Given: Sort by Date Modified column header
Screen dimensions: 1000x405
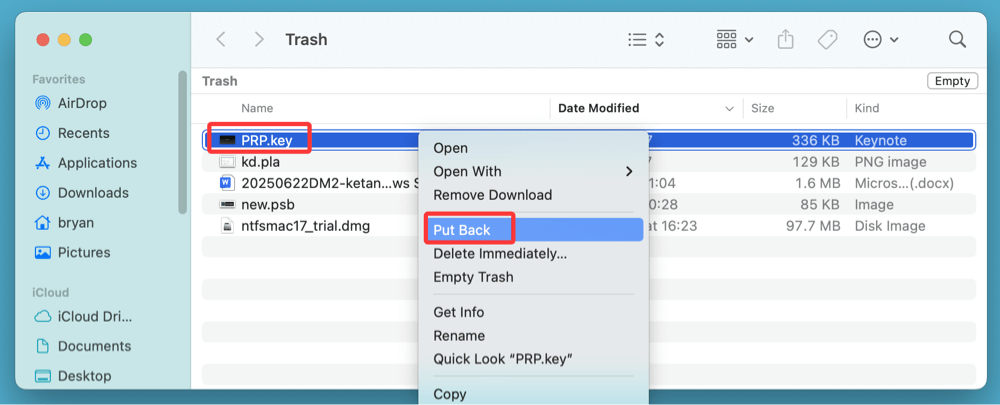Looking at the screenshot, I should pyautogui.click(x=598, y=108).
